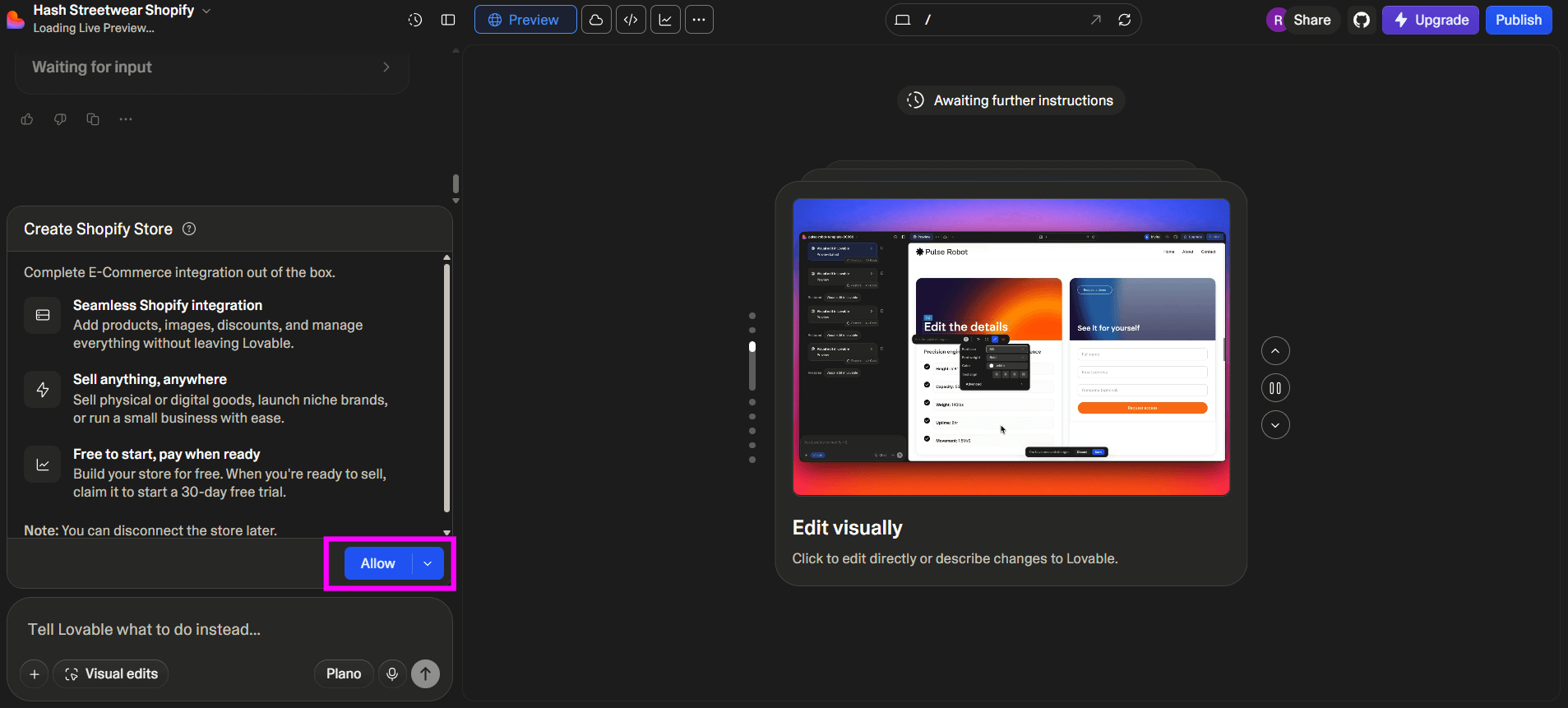Image resolution: width=1568 pixels, height=708 pixels.
Task: Open the Cloud view icon
Action: tap(596, 20)
